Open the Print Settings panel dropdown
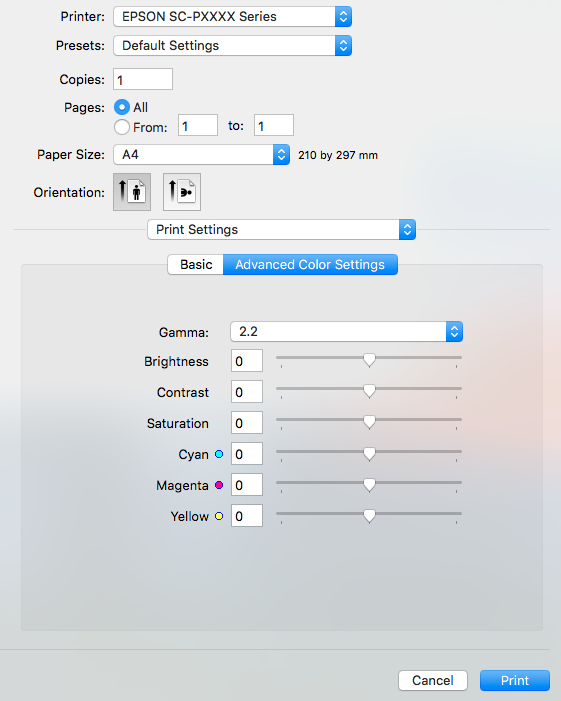The width and height of the screenshot is (561, 701). point(282,230)
